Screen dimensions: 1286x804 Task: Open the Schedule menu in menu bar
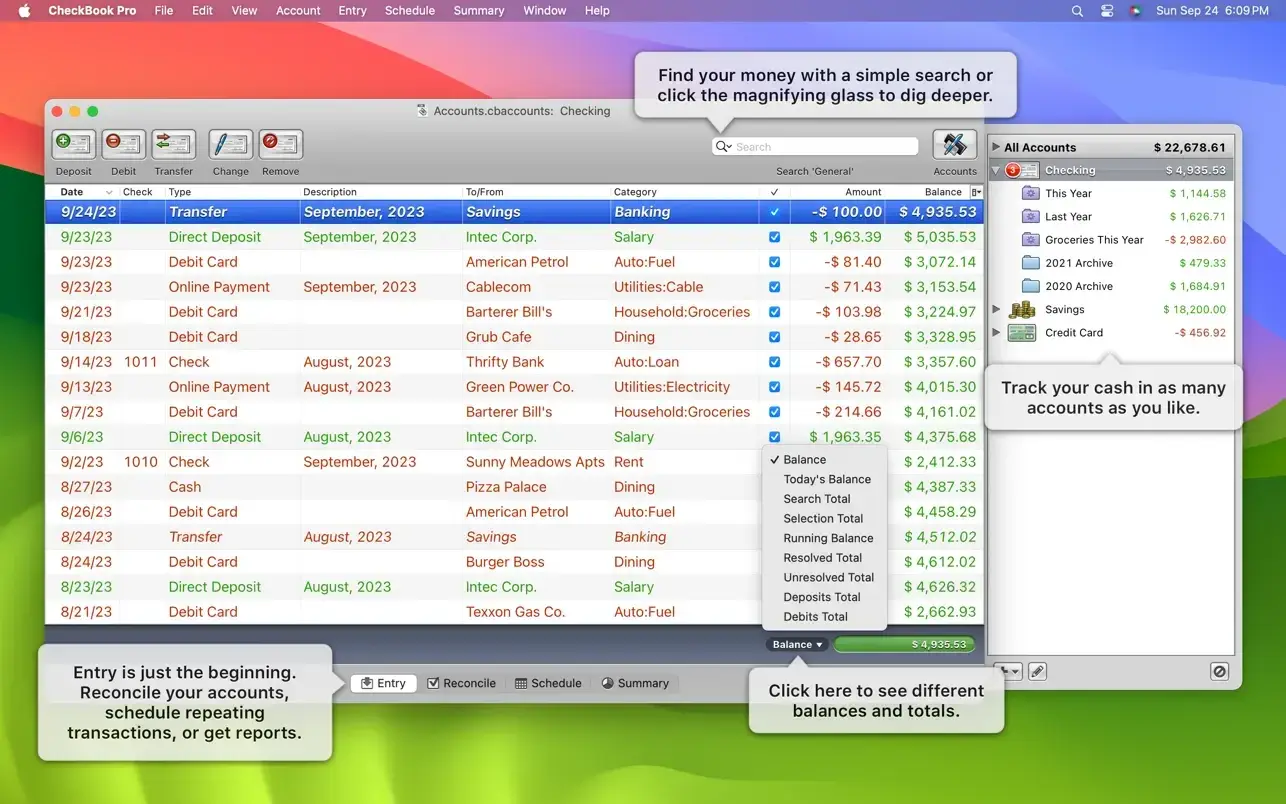coord(409,10)
